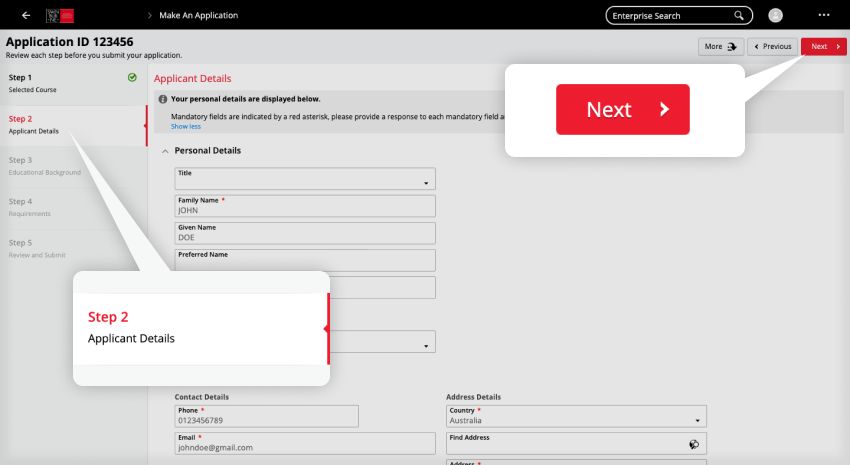Open the More actions button
Image resolution: width=850 pixels, height=465 pixels.
point(721,46)
